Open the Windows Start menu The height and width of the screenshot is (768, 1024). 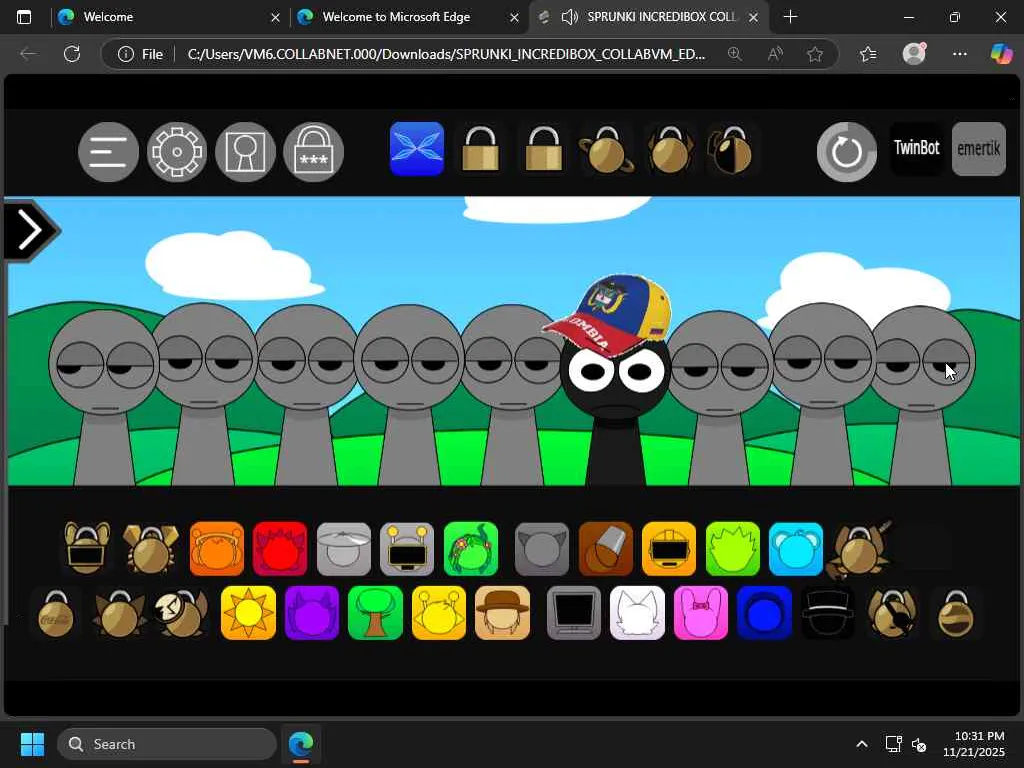32,744
